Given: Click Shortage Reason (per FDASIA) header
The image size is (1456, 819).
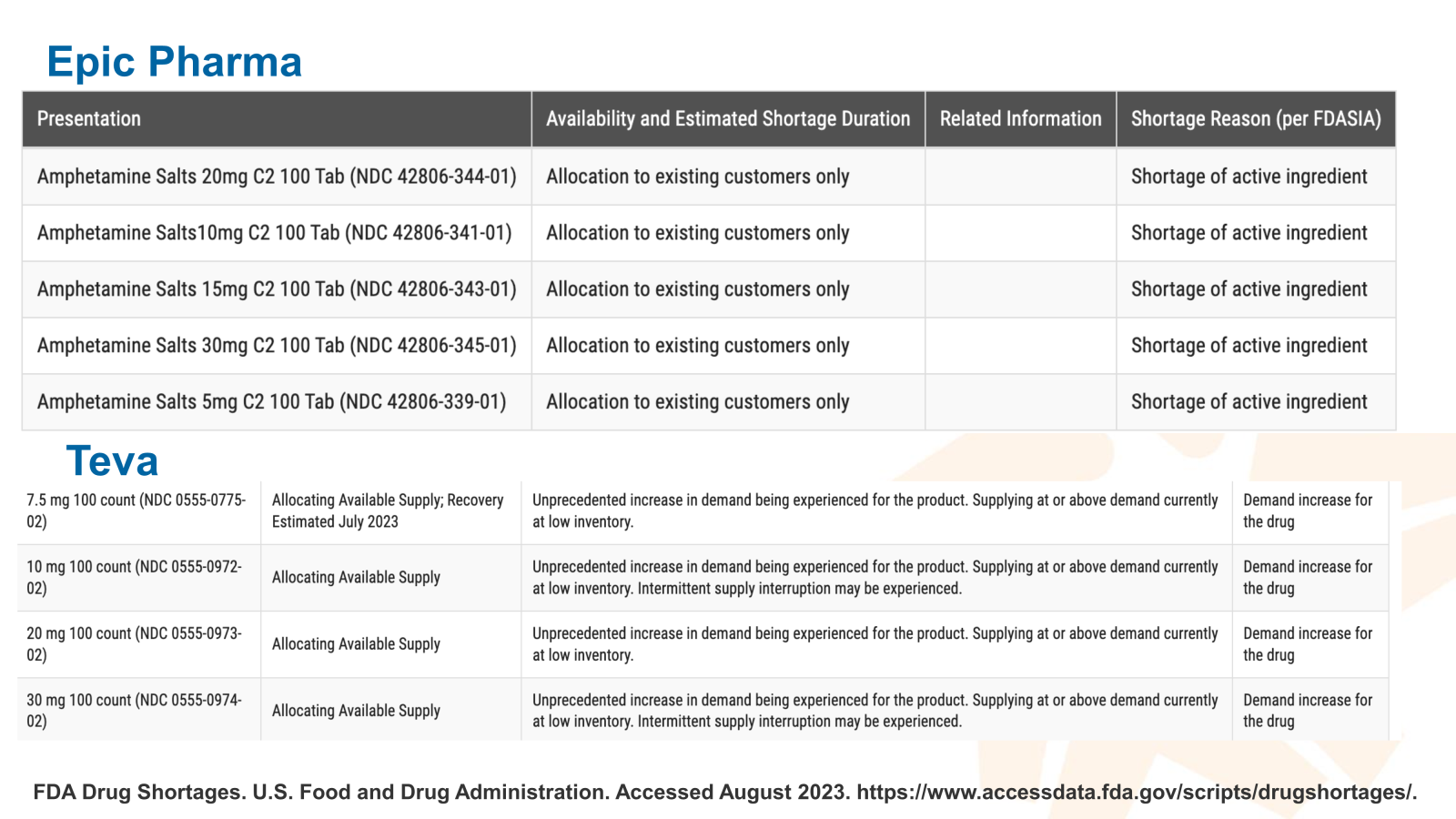Looking at the screenshot, I should click(x=1256, y=118).
